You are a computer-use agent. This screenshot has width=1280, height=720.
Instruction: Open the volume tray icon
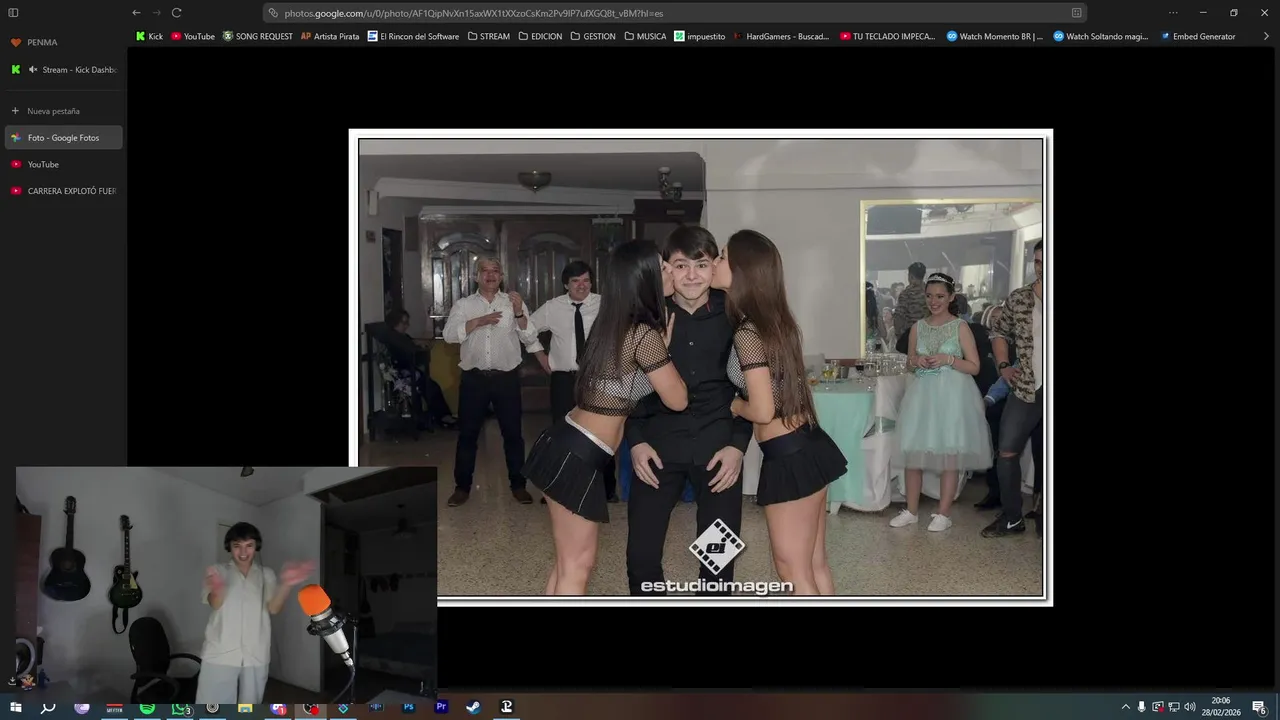pyautogui.click(x=1190, y=707)
